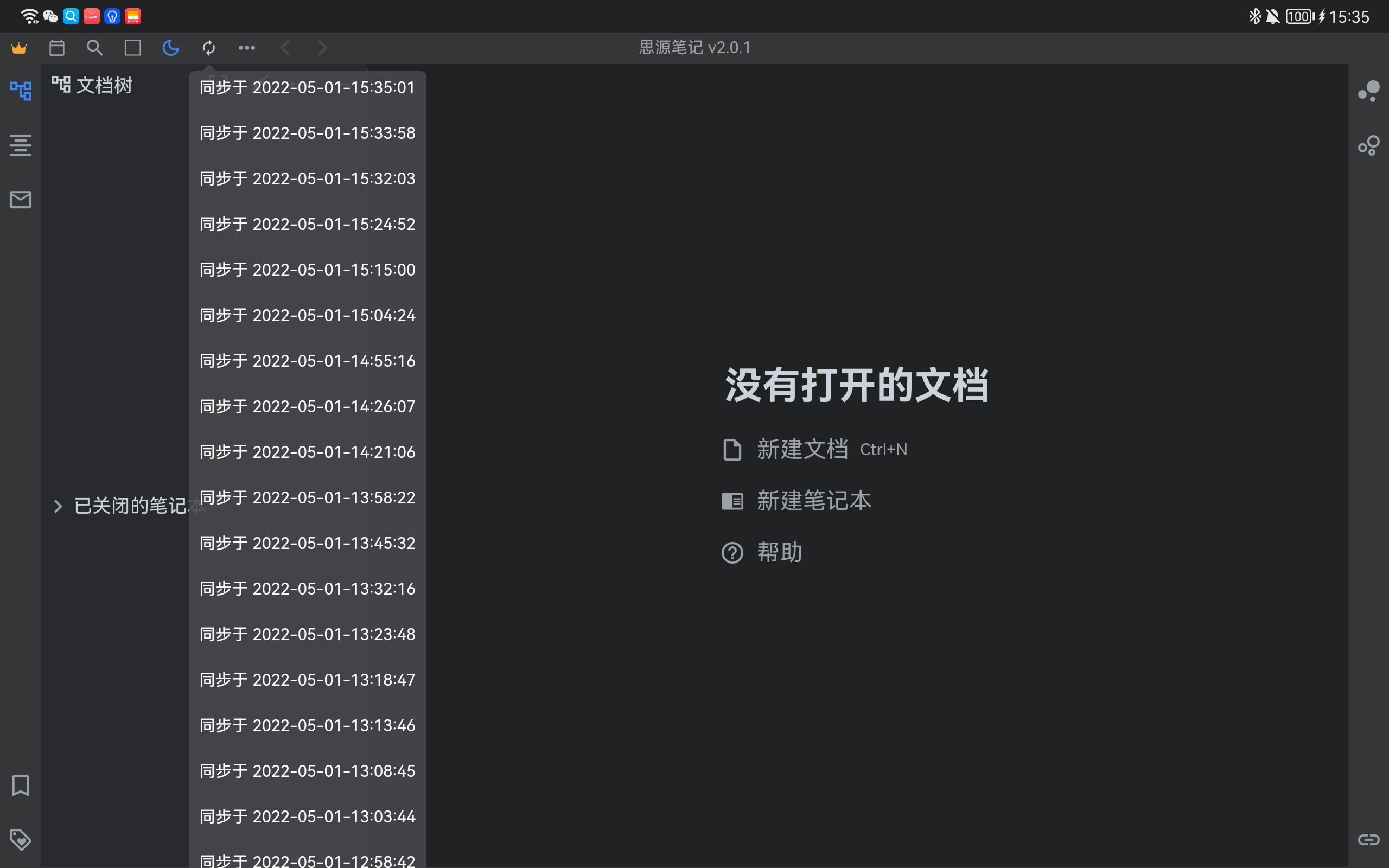The height and width of the screenshot is (868, 1389).
Task: Open the backlinks panel via link icon
Action: pos(1369,839)
